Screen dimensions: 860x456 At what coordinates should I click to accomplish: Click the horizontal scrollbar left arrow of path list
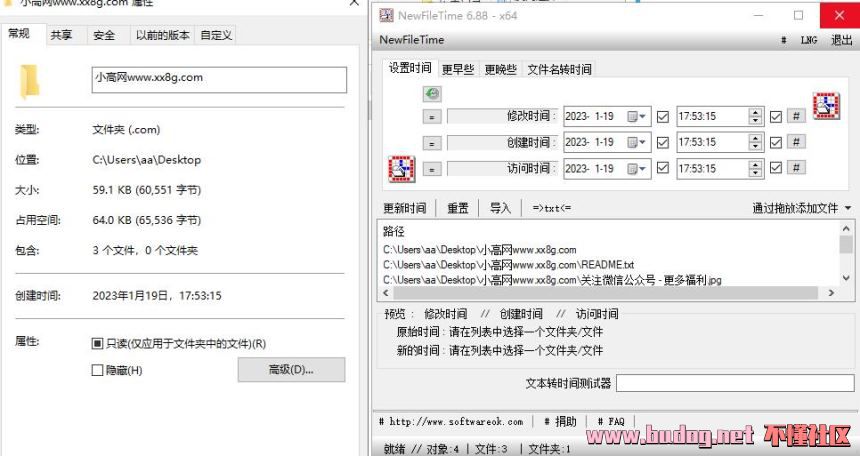[385, 293]
